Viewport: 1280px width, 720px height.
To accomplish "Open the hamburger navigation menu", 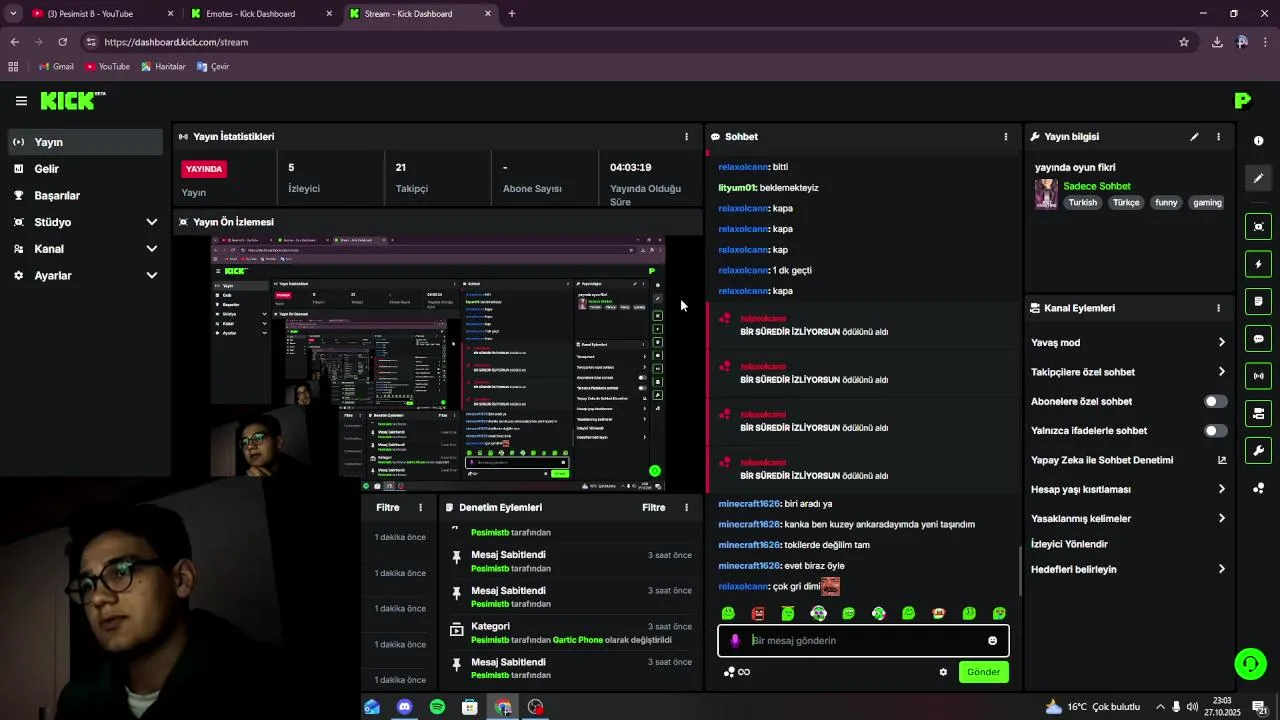I will 21,101.
